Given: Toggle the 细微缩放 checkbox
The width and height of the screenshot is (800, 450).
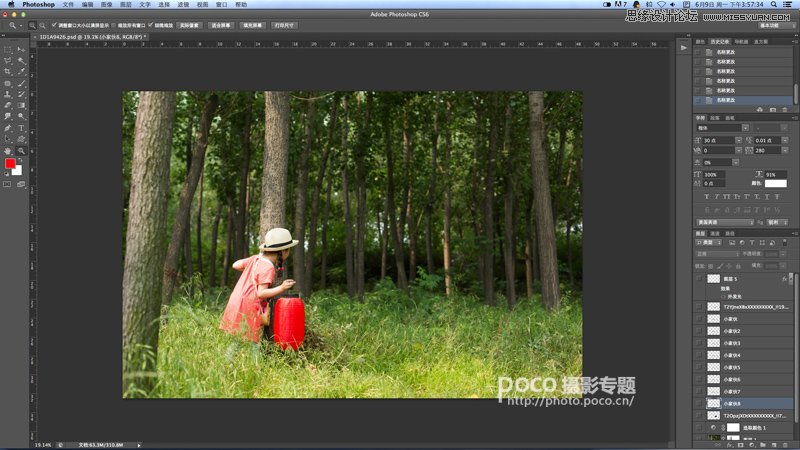Looking at the screenshot, I should tap(150, 24).
